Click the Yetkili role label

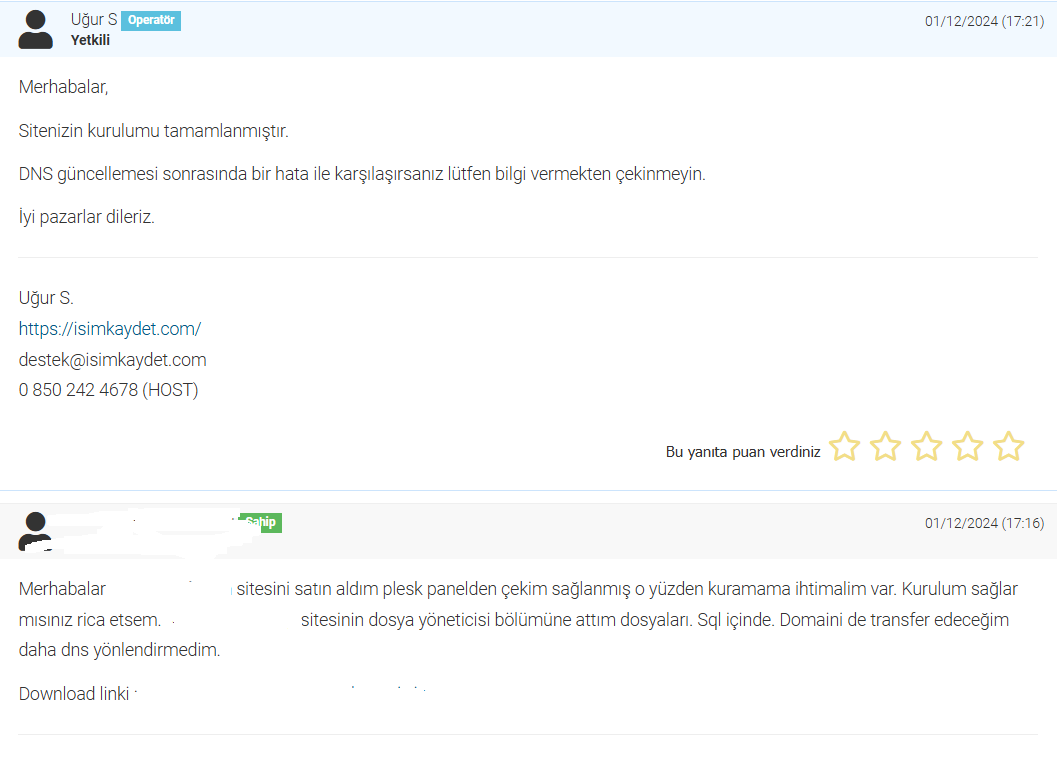(x=90, y=40)
